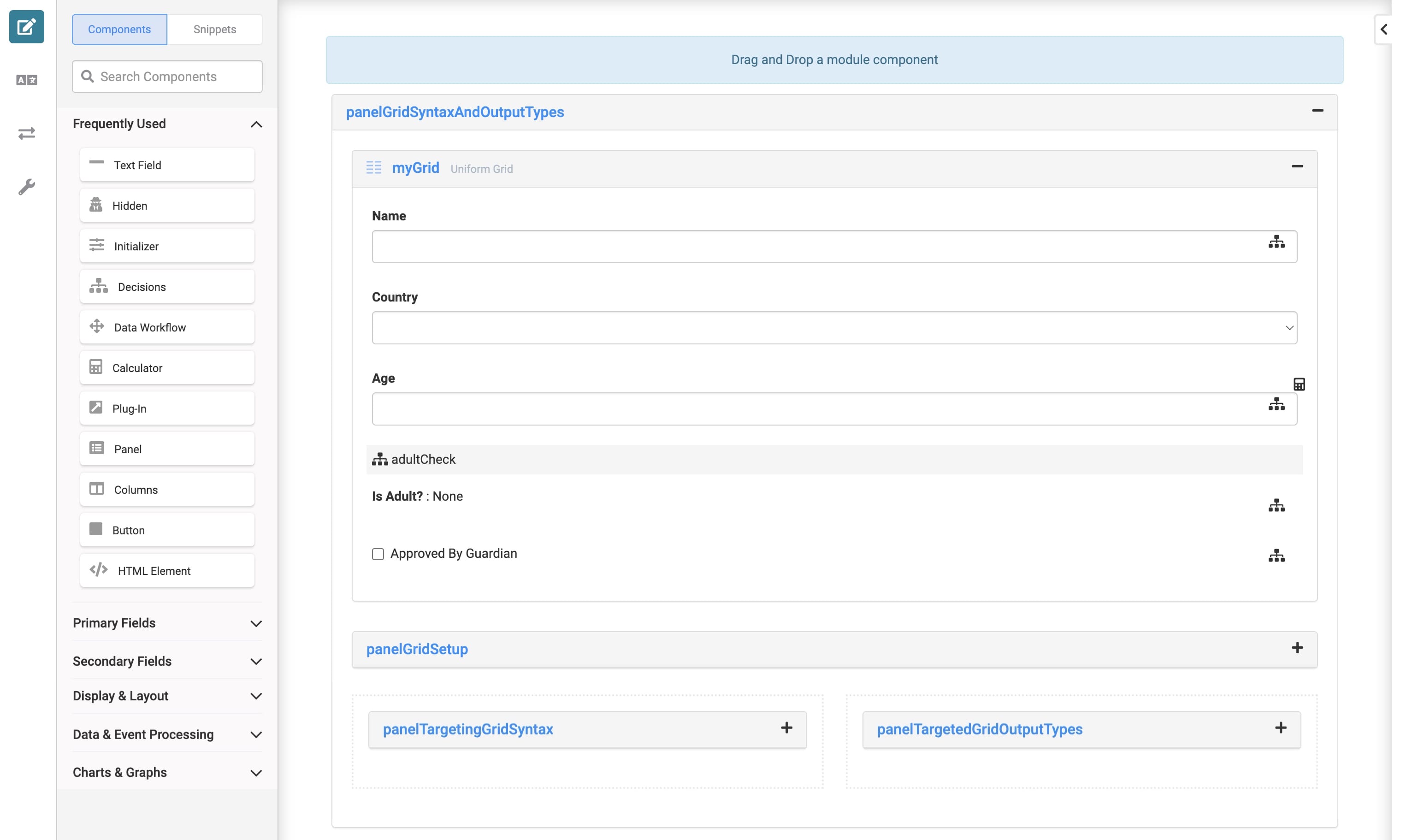Collapse panelGridSyntaxAndOutputTypes with minus
This screenshot has width=1418, height=840.
(1318, 110)
